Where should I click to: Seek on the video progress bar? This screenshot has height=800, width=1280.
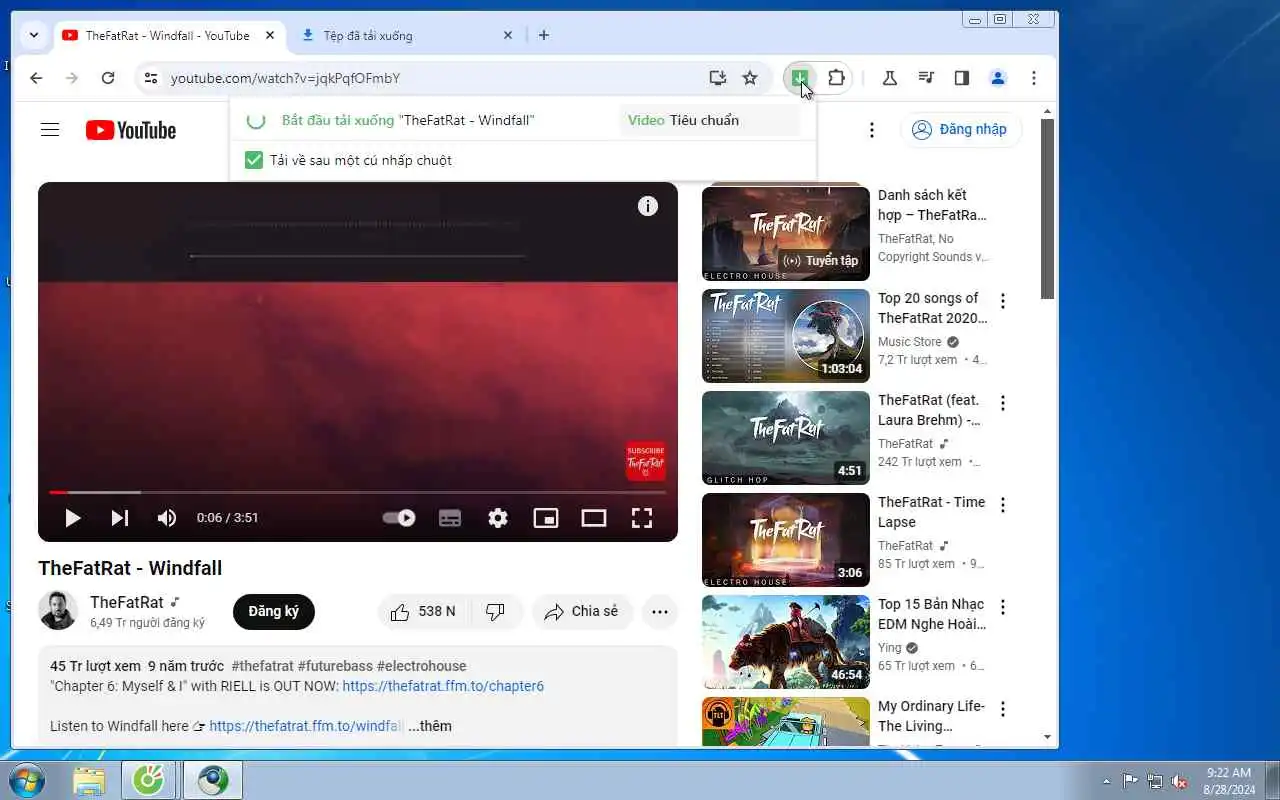pyautogui.click(x=358, y=492)
